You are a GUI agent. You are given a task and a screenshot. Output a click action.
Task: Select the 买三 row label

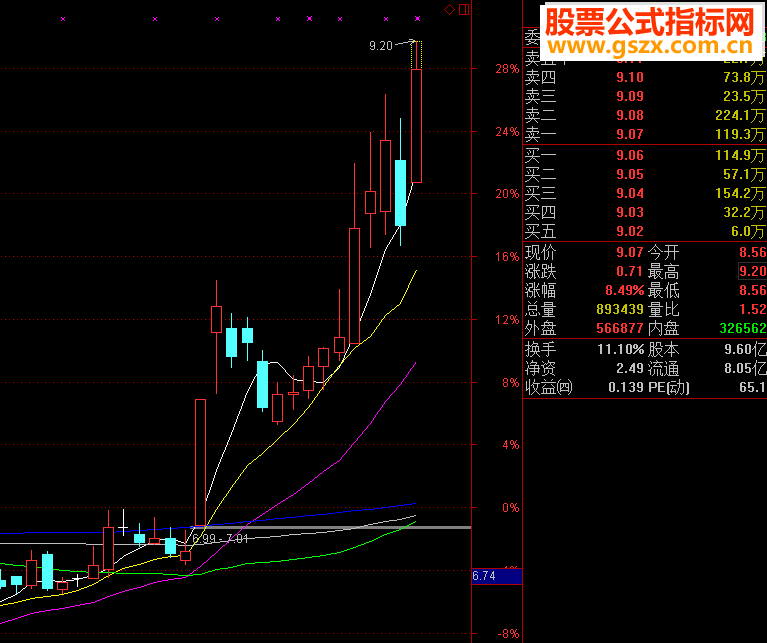point(540,194)
